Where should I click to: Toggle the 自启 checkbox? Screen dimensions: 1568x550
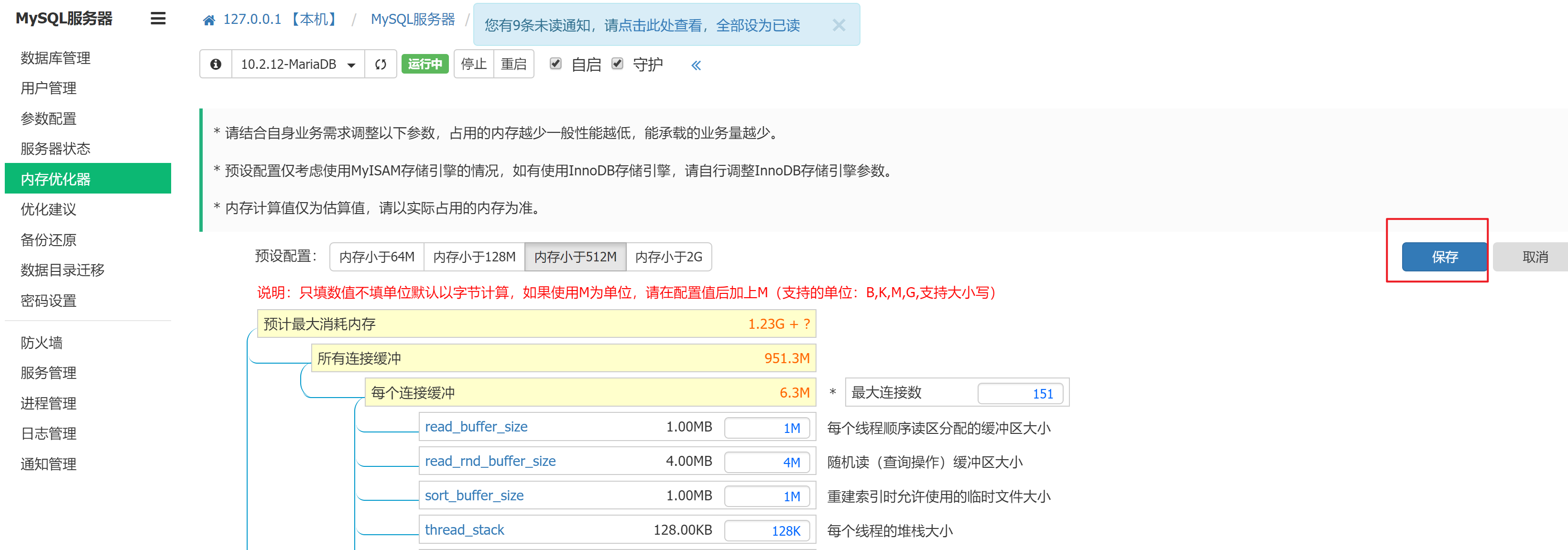point(555,63)
